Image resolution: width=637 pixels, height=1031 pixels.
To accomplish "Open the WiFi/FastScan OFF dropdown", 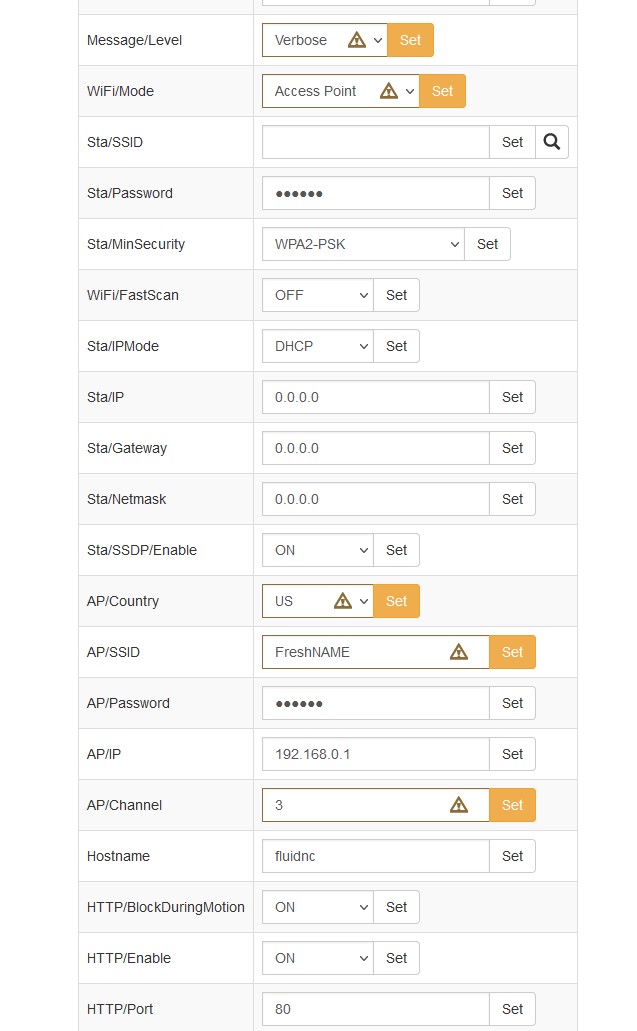I will click(317, 295).
